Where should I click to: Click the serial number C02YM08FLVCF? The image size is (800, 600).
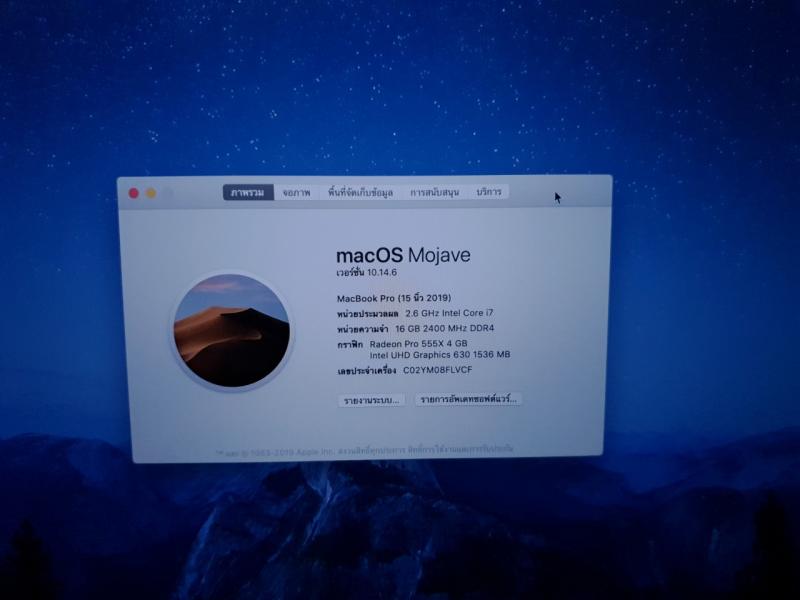tap(438, 370)
